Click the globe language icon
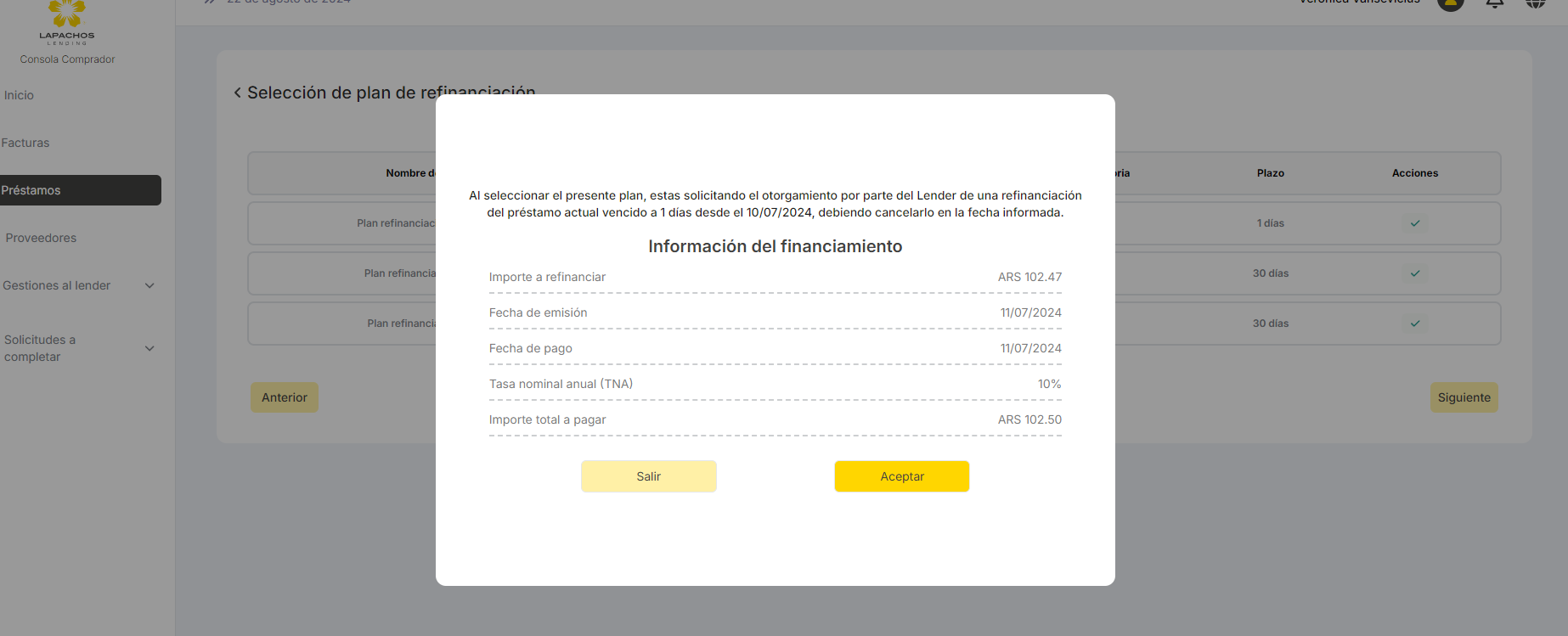Screen dimensions: 1568x636 (x=1535, y=3)
